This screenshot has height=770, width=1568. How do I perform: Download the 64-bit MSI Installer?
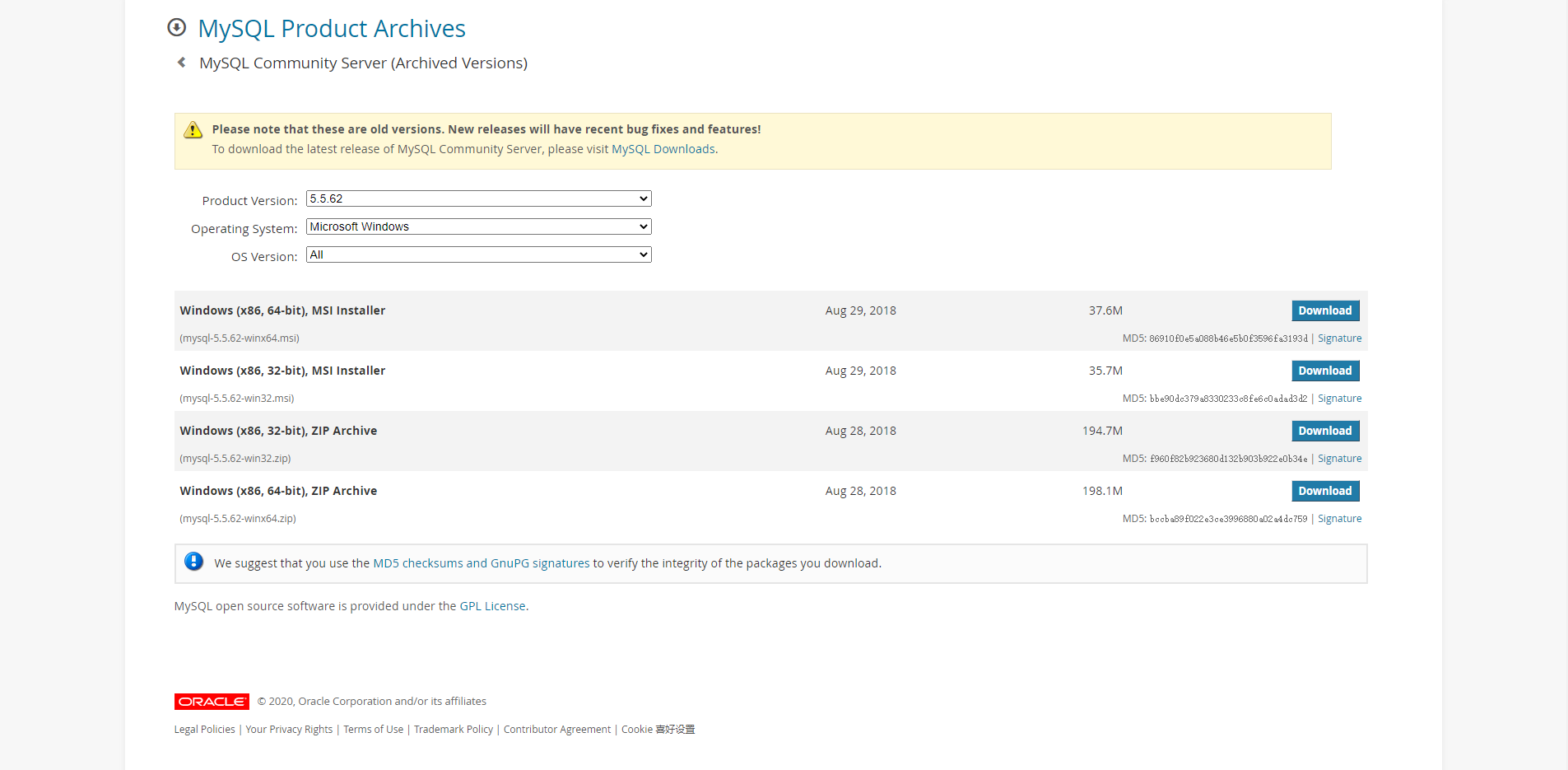click(x=1325, y=310)
